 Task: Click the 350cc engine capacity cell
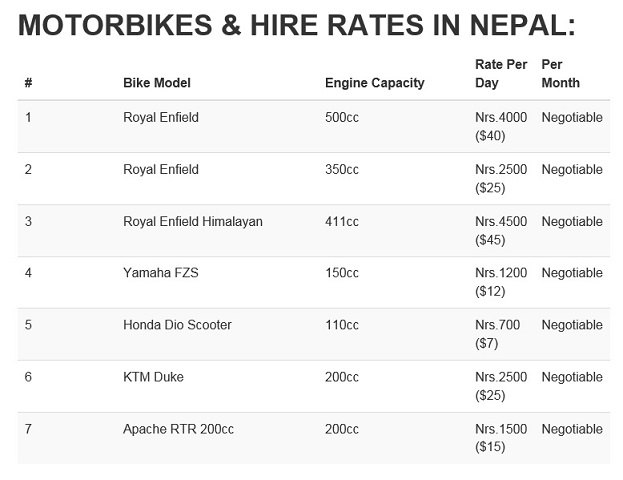[342, 169]
